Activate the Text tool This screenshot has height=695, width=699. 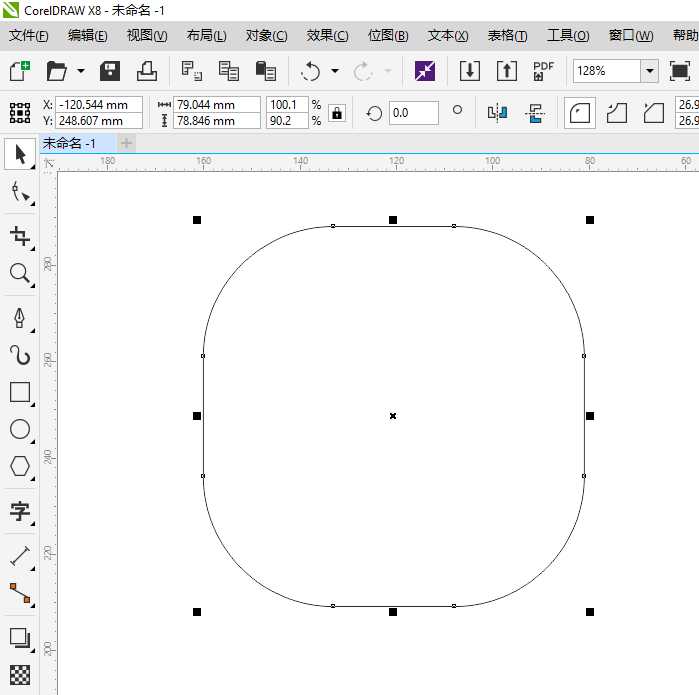click(x=19, y=512)
